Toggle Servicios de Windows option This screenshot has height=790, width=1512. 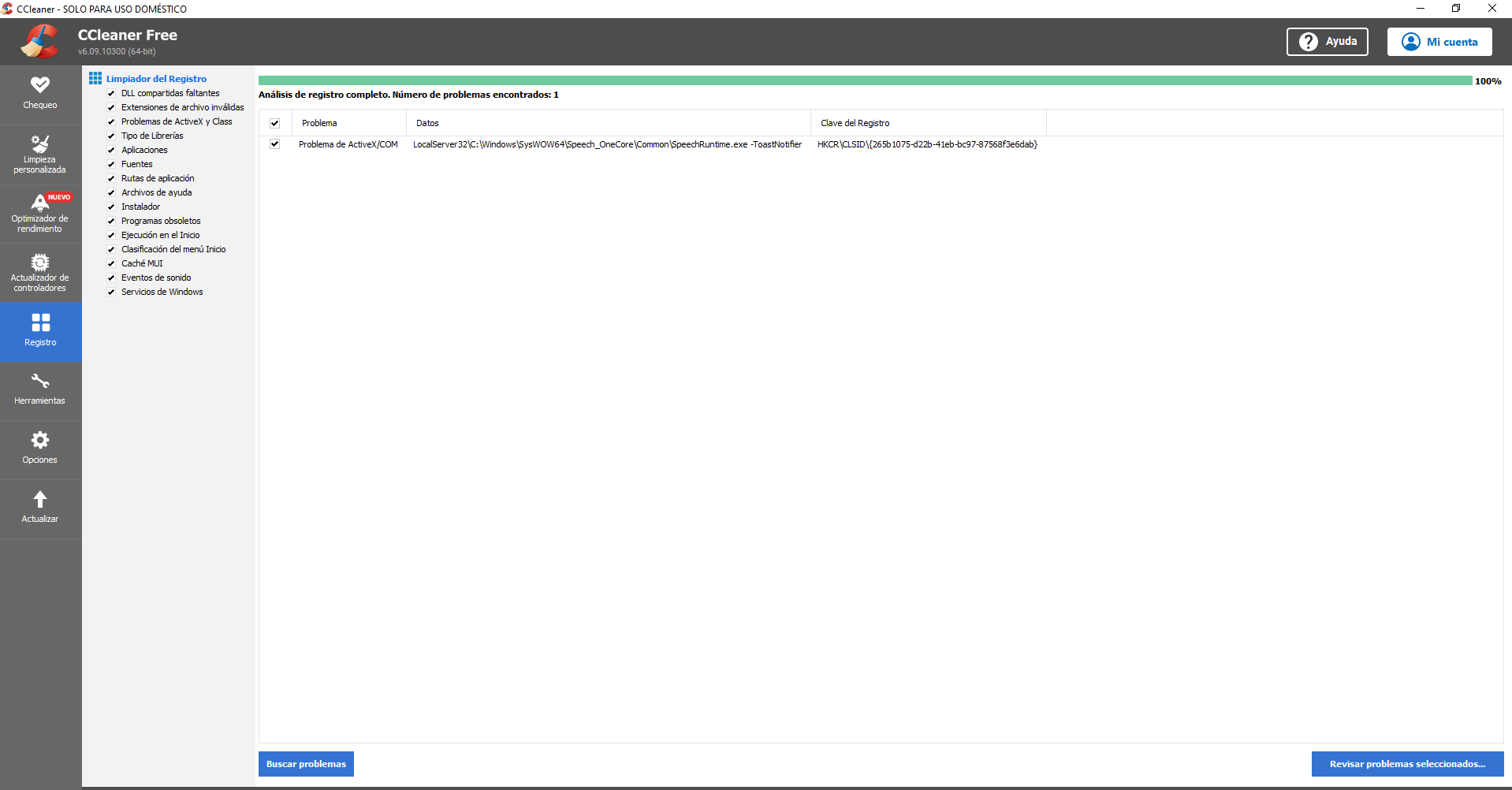[x=111, y=292]
